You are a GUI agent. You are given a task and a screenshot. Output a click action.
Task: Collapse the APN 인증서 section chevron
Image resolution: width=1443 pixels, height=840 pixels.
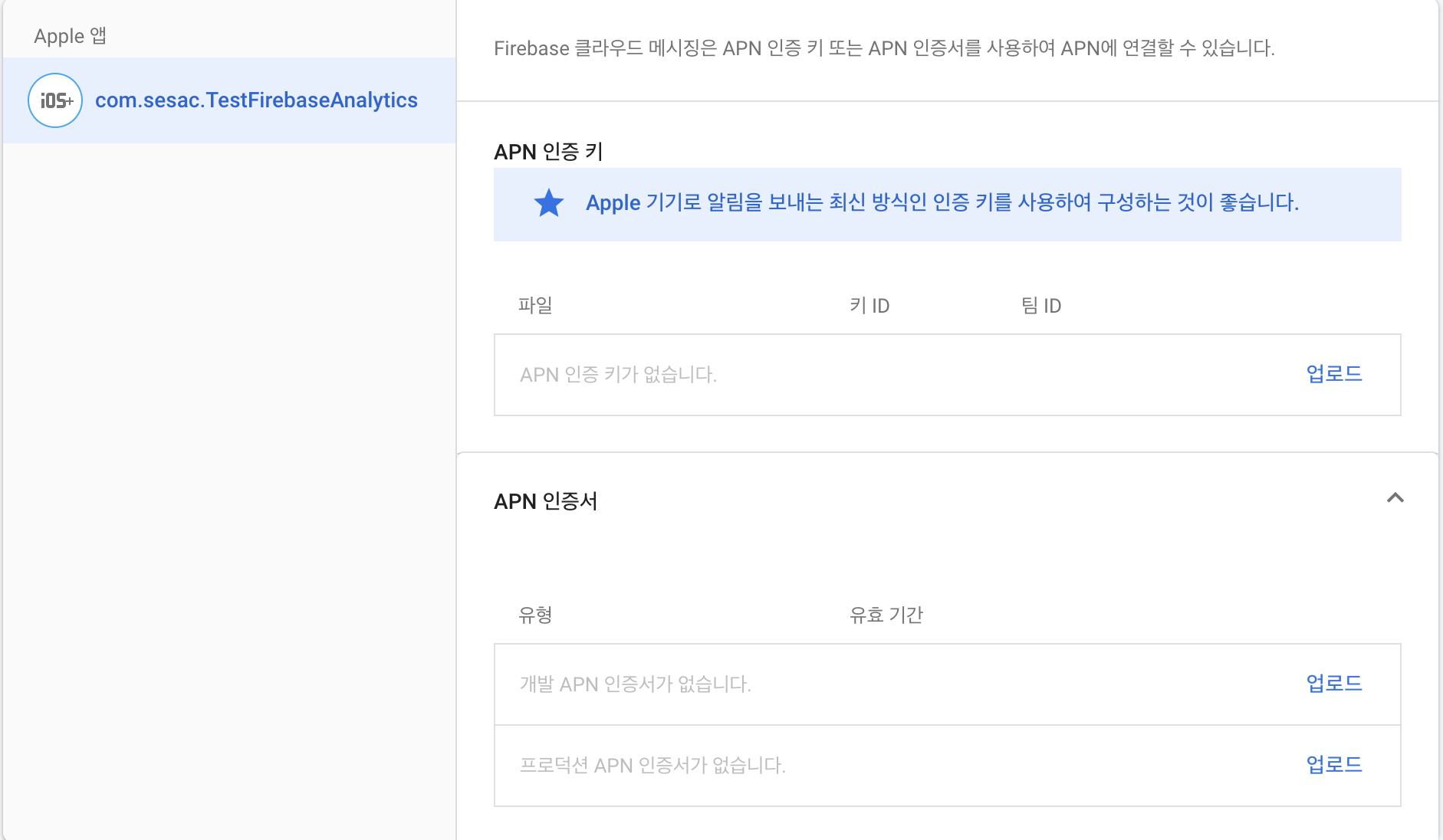coord(1395,498)
